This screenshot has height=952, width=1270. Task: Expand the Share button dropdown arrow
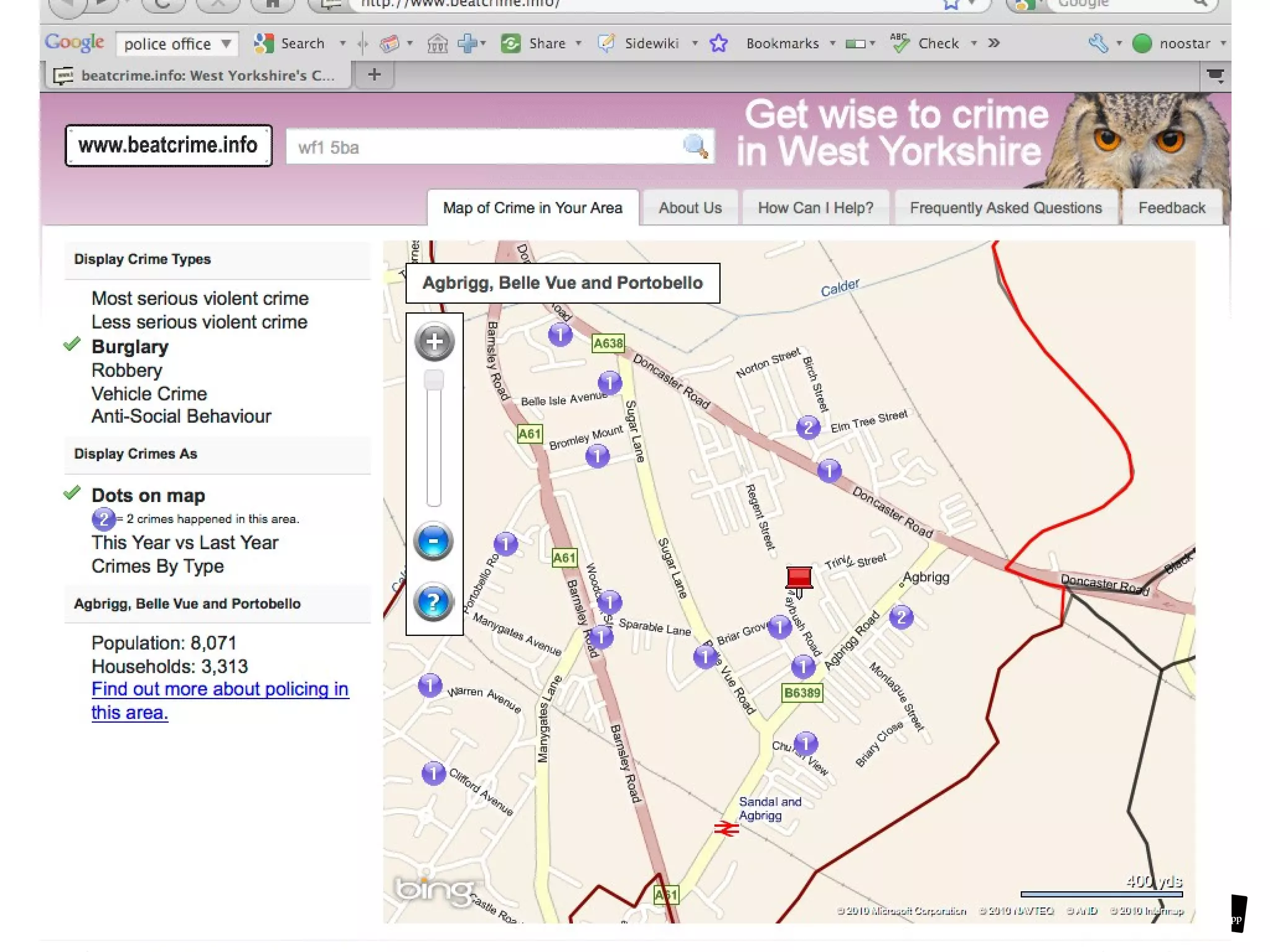(579, 43)
